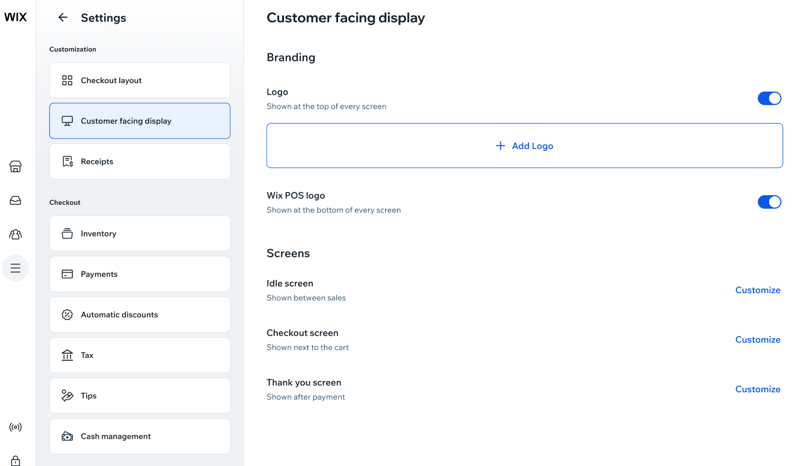Screen dimensions: 800x466
Task: Click the Checkout section label in sidebar
Action: [65, 202]
